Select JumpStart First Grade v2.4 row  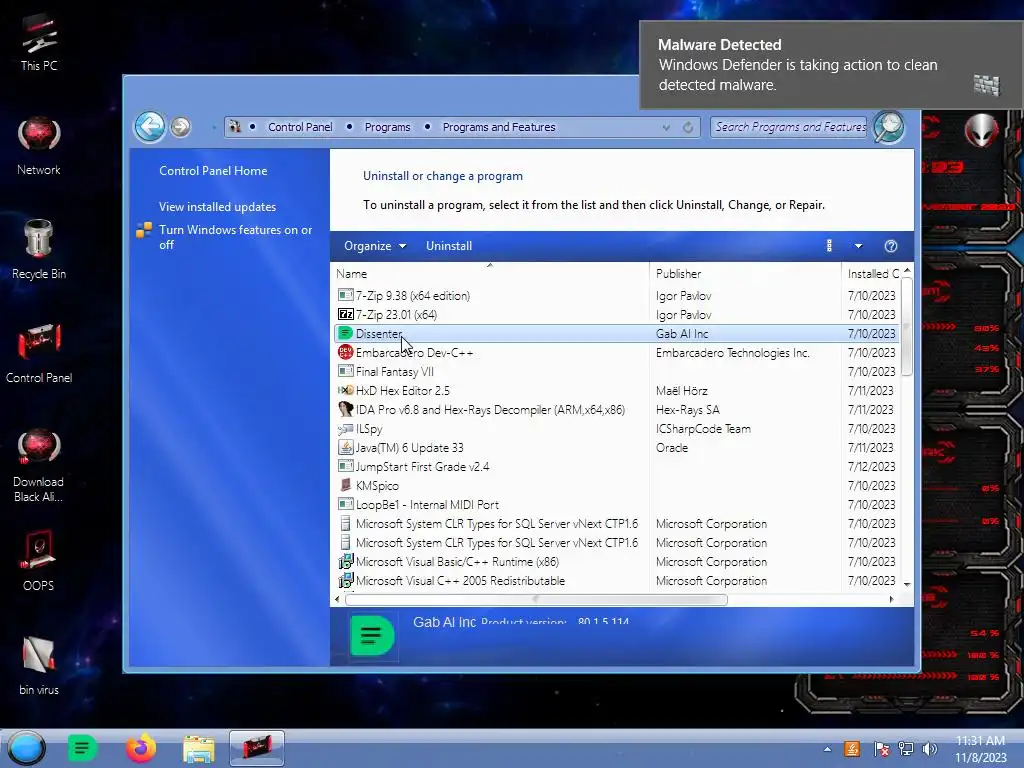(616, 467)
